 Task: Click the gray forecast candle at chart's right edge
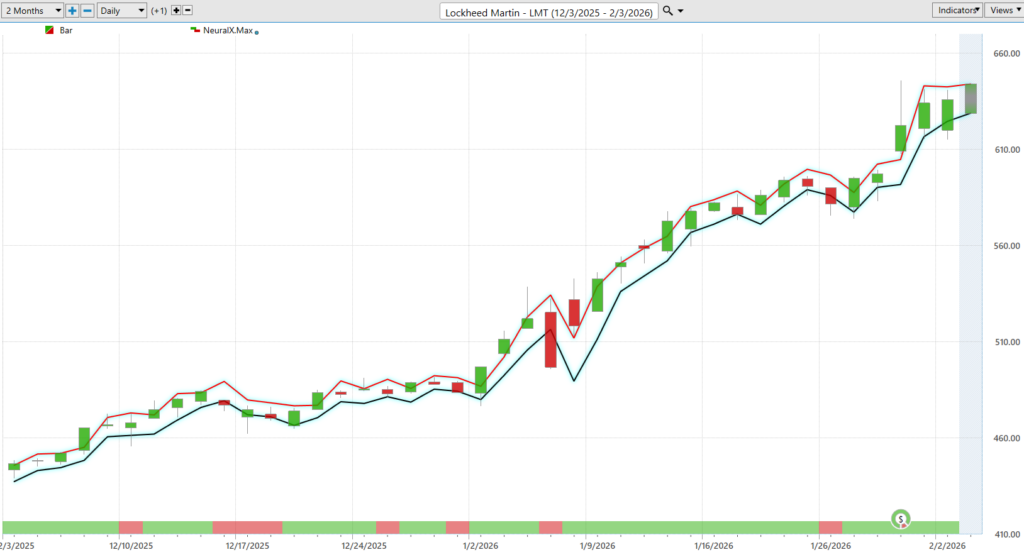pos(971,99)
